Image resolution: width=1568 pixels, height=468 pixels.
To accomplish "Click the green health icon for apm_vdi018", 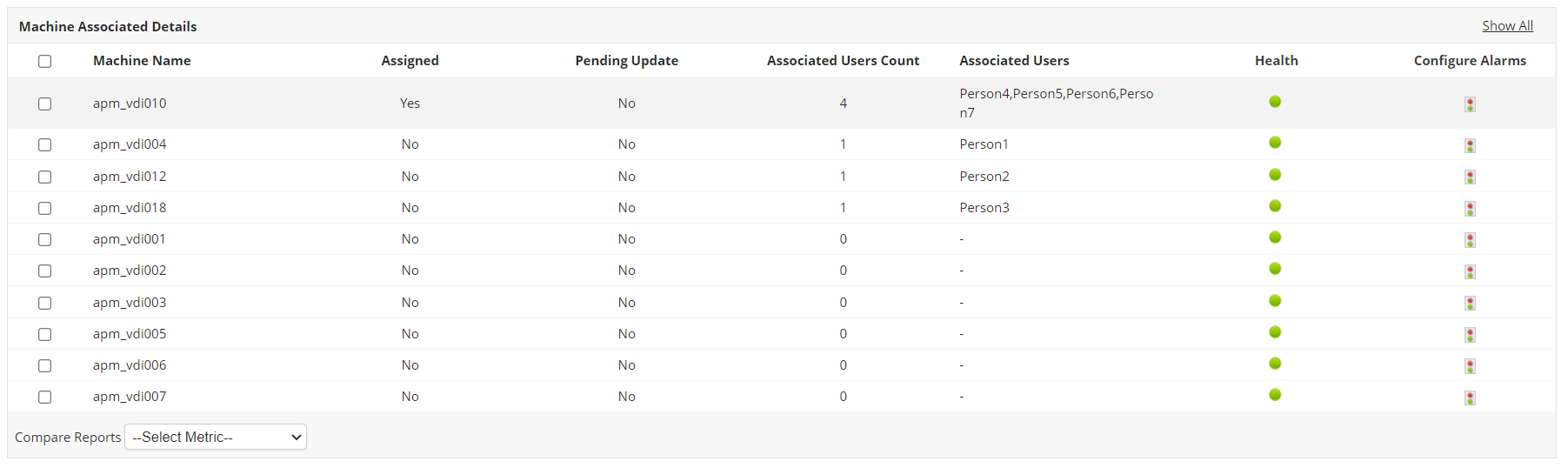I will 1275,206.
